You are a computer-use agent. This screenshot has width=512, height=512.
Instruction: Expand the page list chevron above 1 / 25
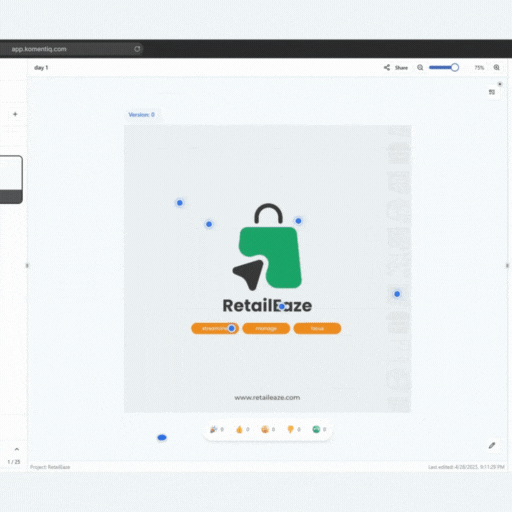click(17, 449)
